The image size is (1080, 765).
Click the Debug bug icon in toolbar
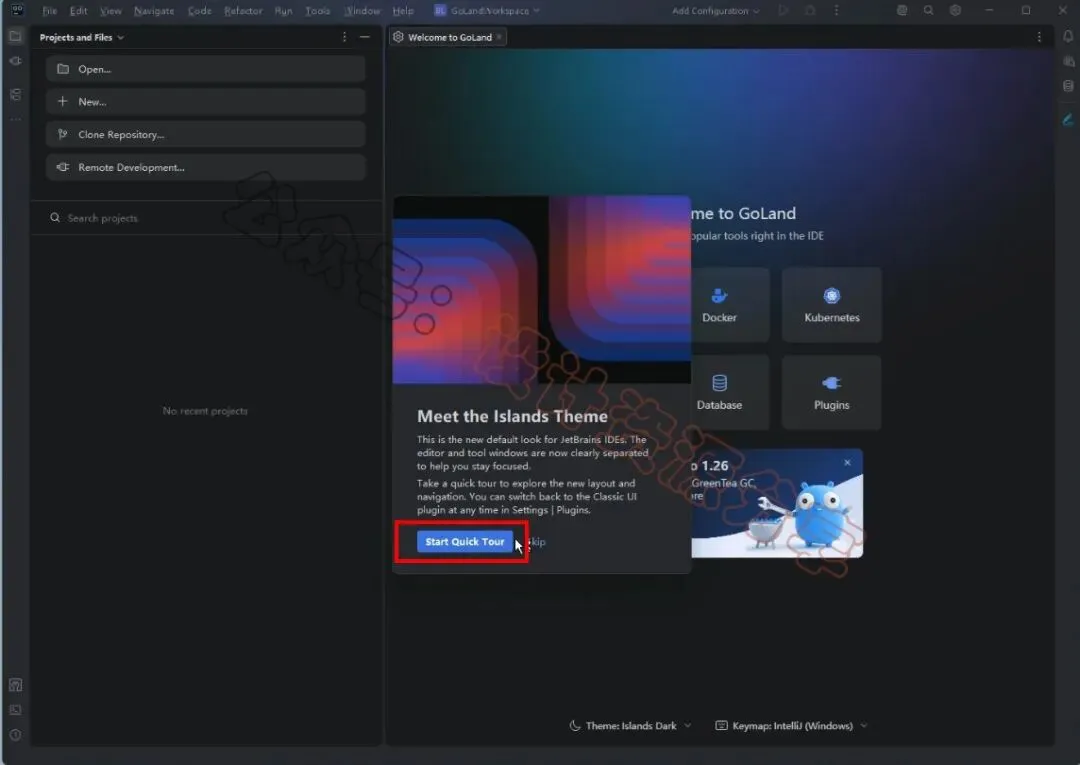810,10
